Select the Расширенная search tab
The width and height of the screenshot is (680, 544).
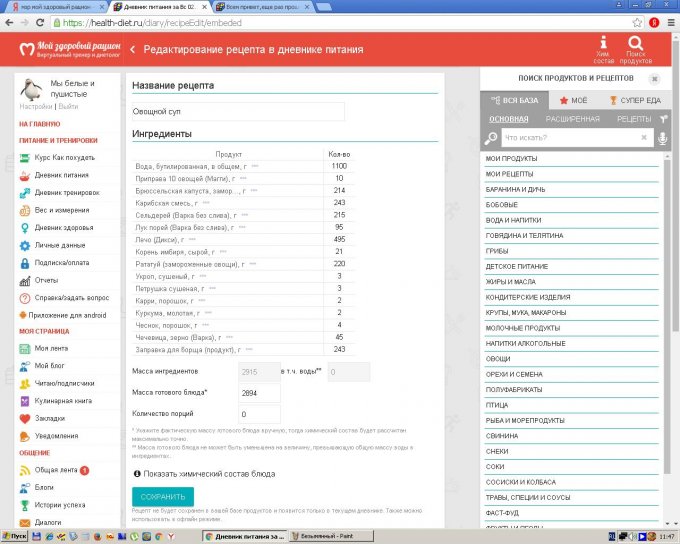(573, 118)
